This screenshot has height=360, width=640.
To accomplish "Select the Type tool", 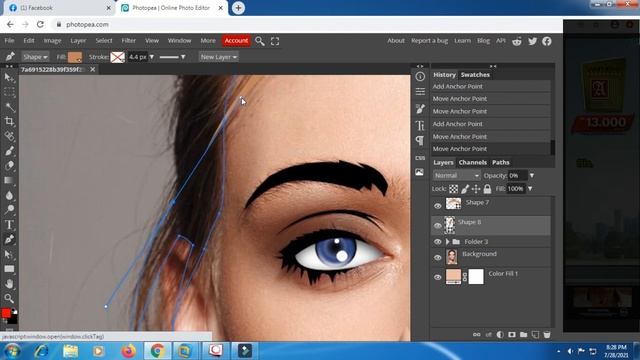I will pyautogui.click(x=9, y=224).
